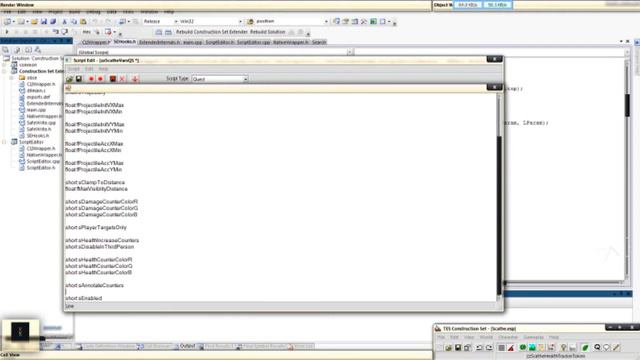This screenshot has height=360, width=640.
Task: Click the Save icon in TES Construction Set toolbar
Action: (458, 348)
